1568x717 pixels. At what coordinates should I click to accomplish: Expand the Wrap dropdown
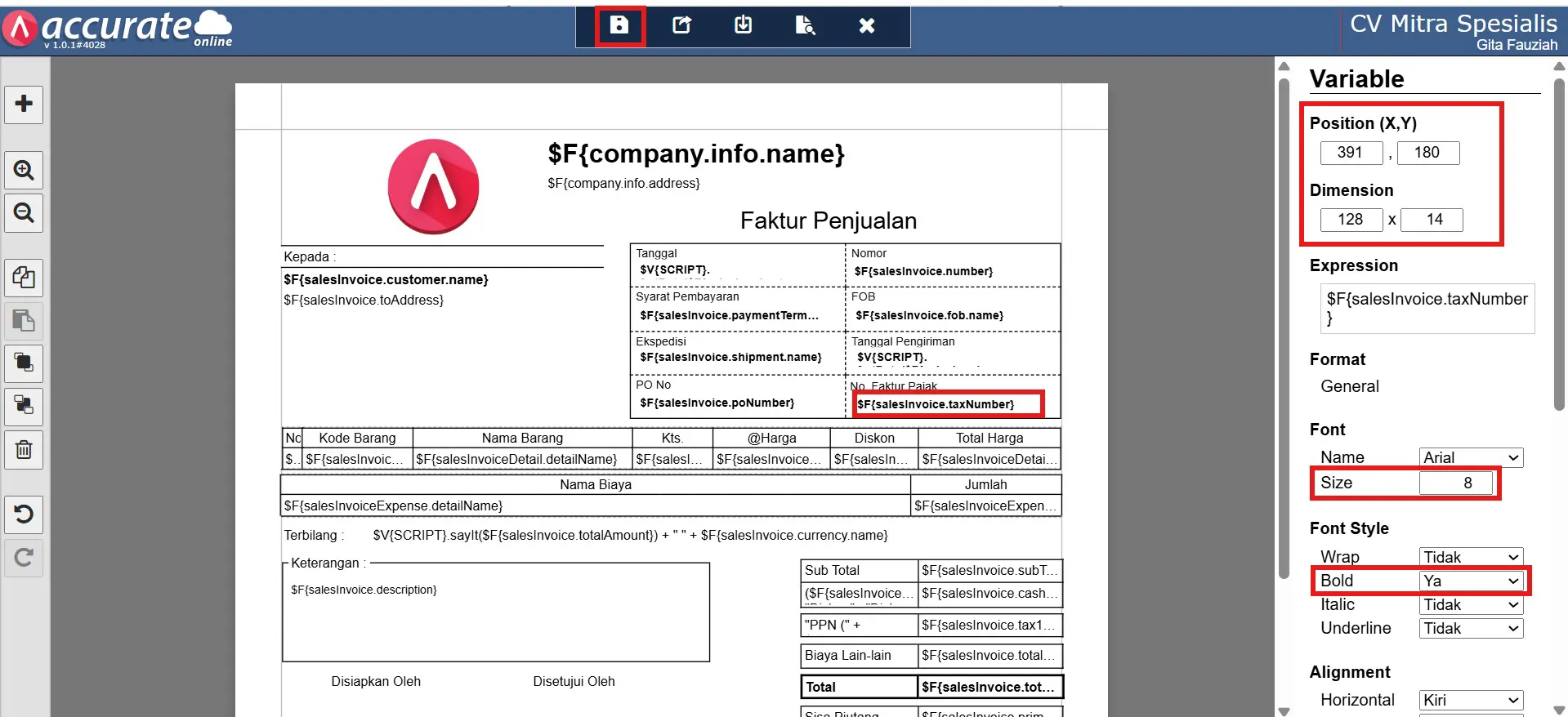(x=1471, y=557)
